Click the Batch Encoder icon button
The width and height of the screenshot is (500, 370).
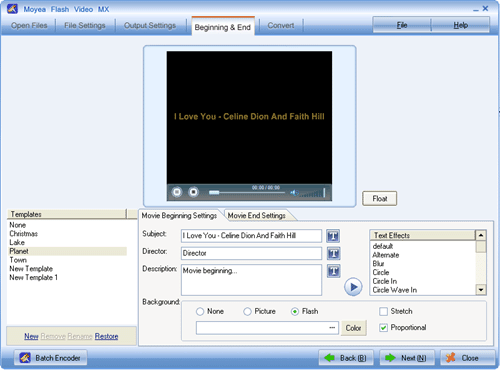pos(51,358)
